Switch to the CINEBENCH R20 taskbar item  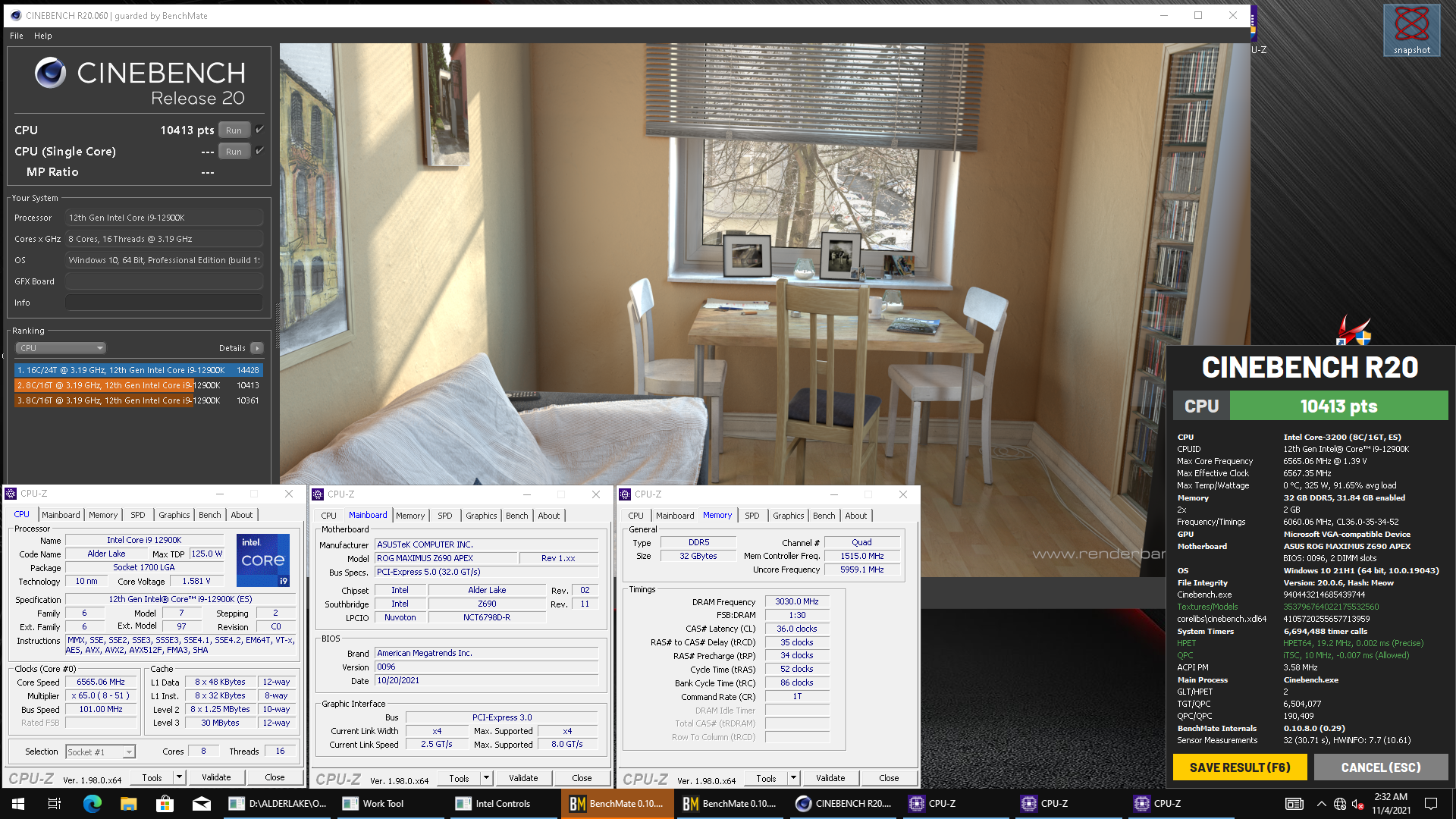click(843, 803)
